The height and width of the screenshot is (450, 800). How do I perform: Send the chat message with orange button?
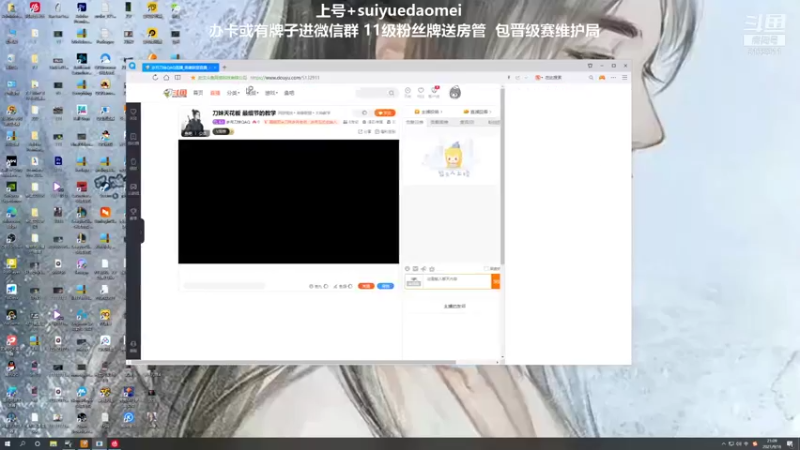[495, 282]
